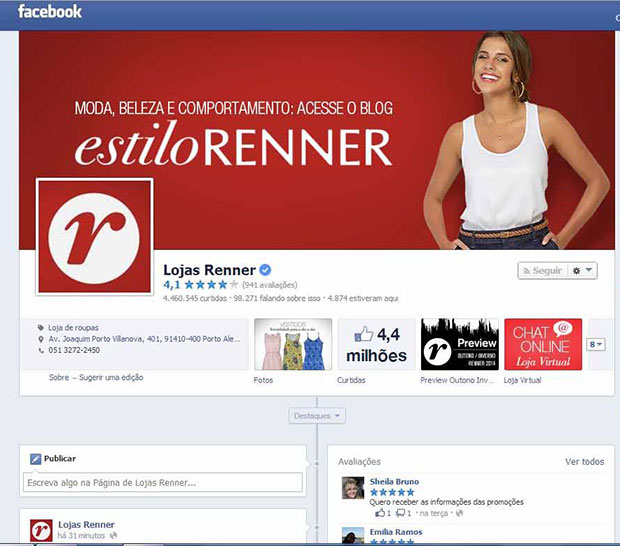Screen dimensions: 620x546
Task: Open the gear settings dropdown
Action: coord(582,271)
